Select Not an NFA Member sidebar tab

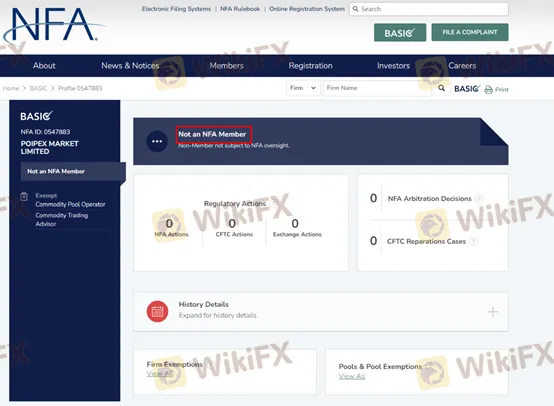pyautogui.click(x=73, y=171)
